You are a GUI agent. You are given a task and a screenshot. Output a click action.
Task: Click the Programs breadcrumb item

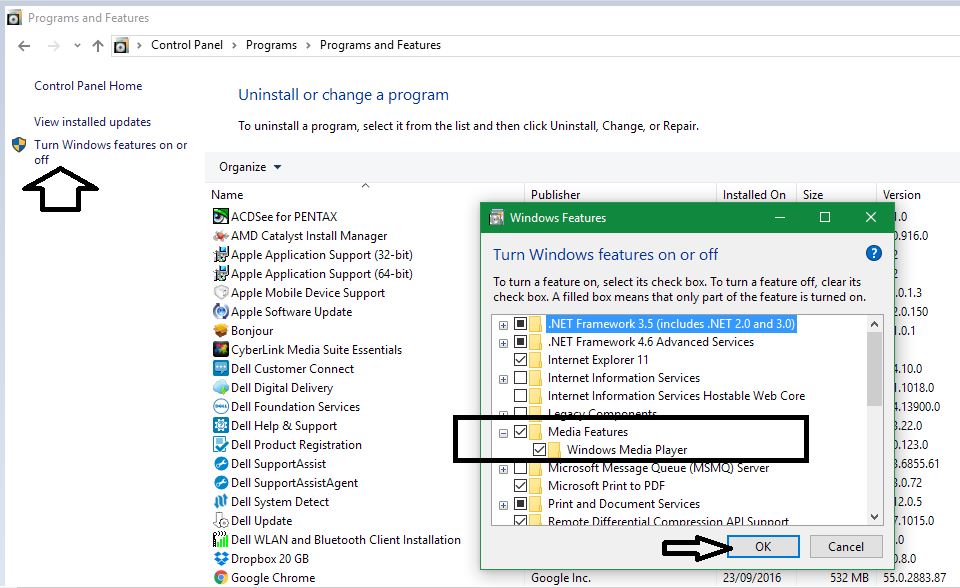[271, 45]
